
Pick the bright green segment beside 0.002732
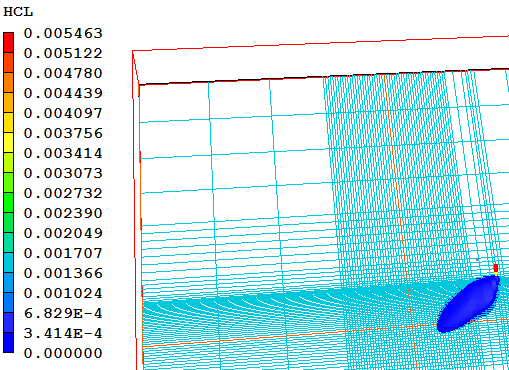click(x=8, y=202)
